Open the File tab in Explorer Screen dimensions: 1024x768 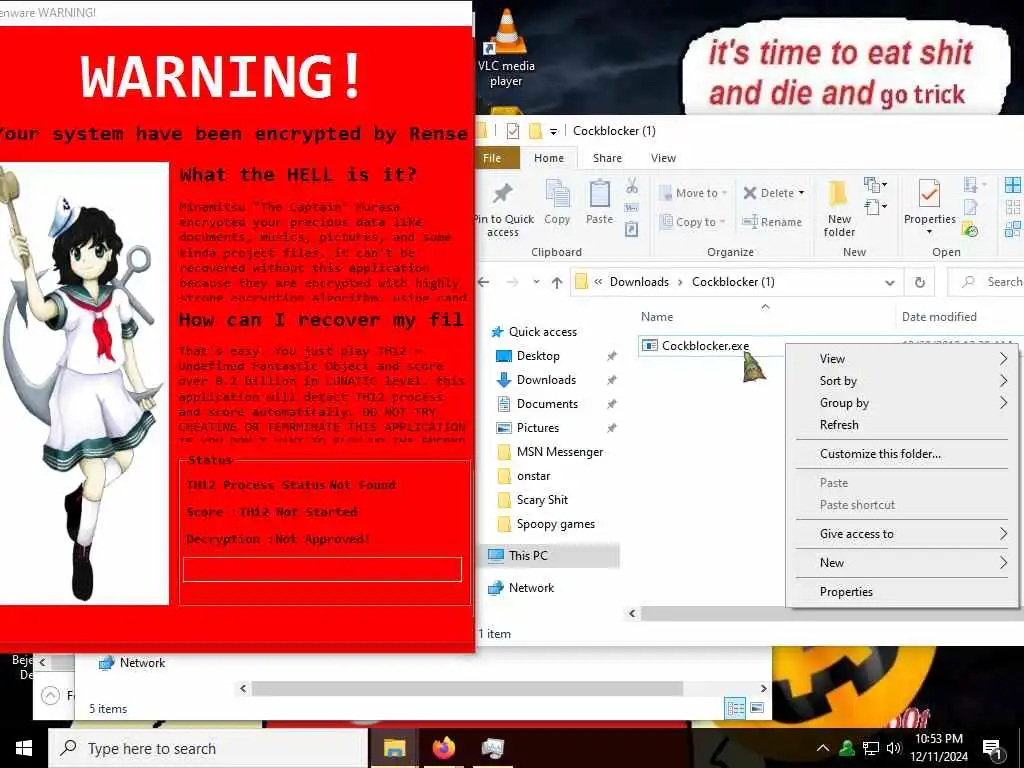tap(492, 158)
